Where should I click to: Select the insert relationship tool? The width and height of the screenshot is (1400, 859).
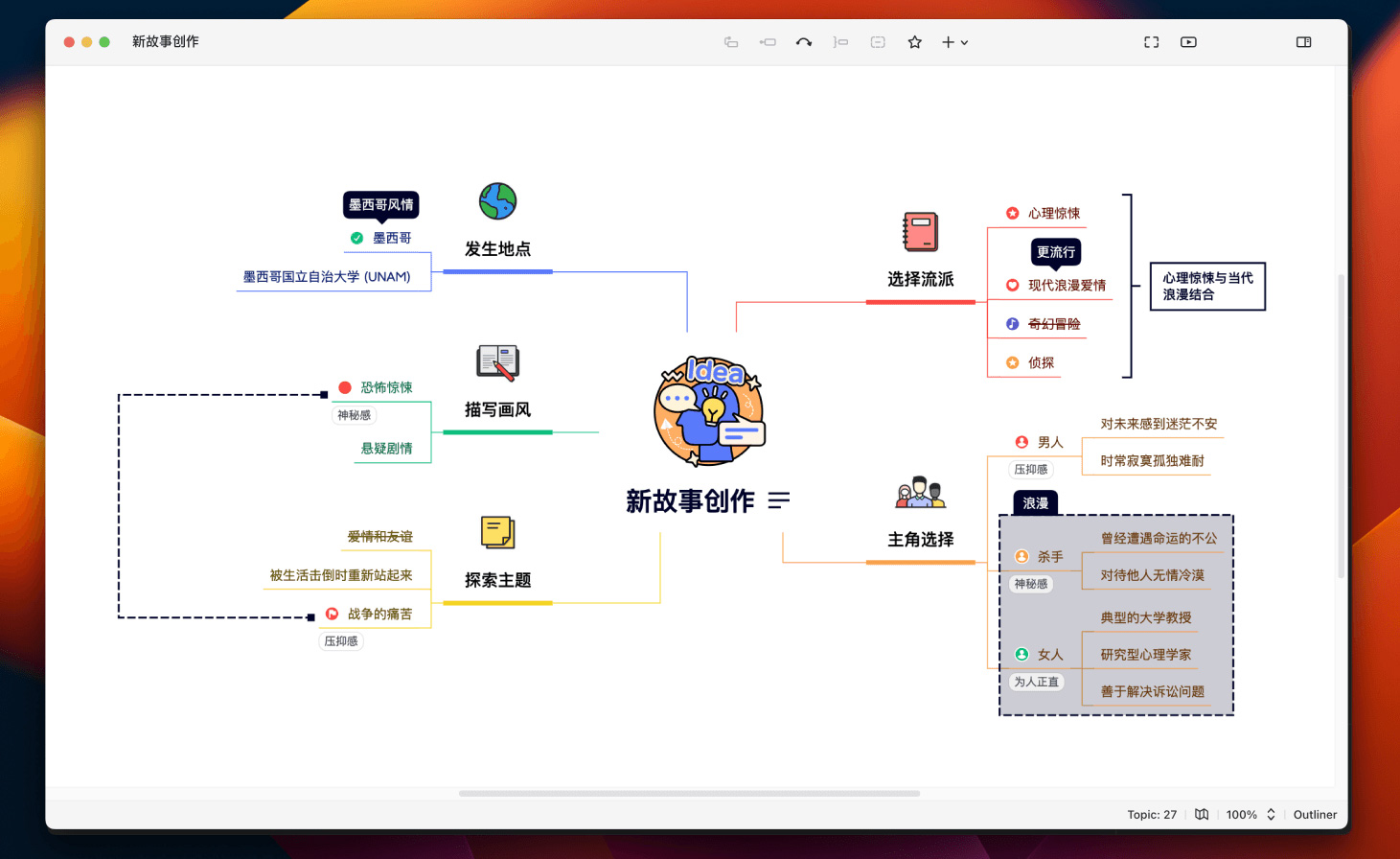[877, 42]
